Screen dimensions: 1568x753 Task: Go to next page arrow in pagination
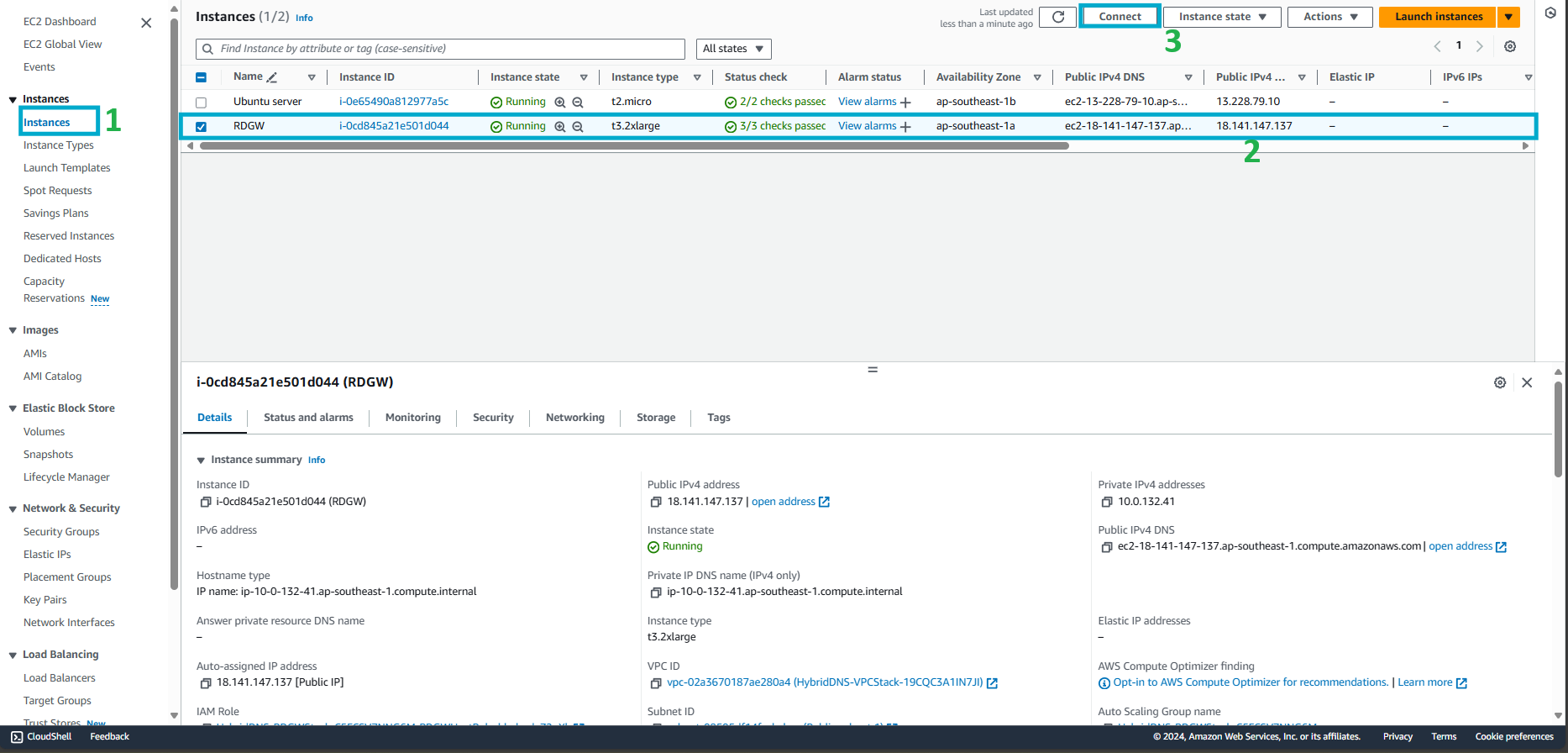[1480, 46]
